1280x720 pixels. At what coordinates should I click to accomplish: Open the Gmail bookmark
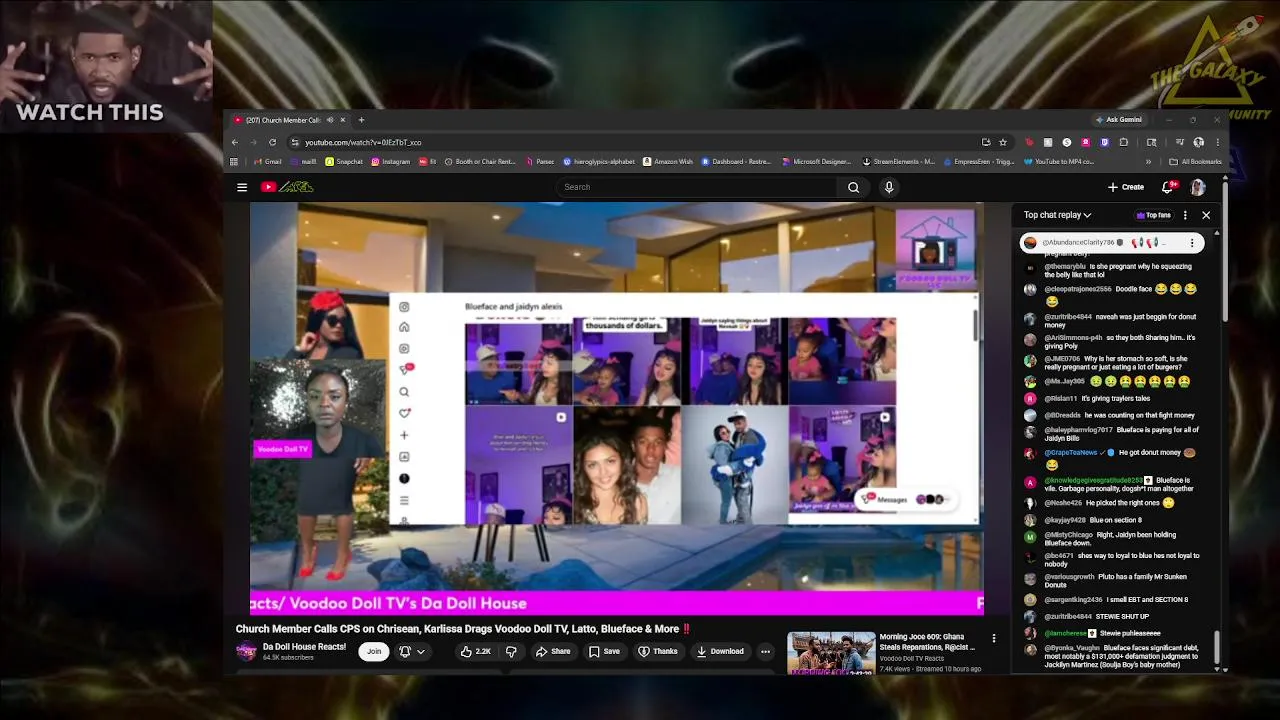click(268, 161)
